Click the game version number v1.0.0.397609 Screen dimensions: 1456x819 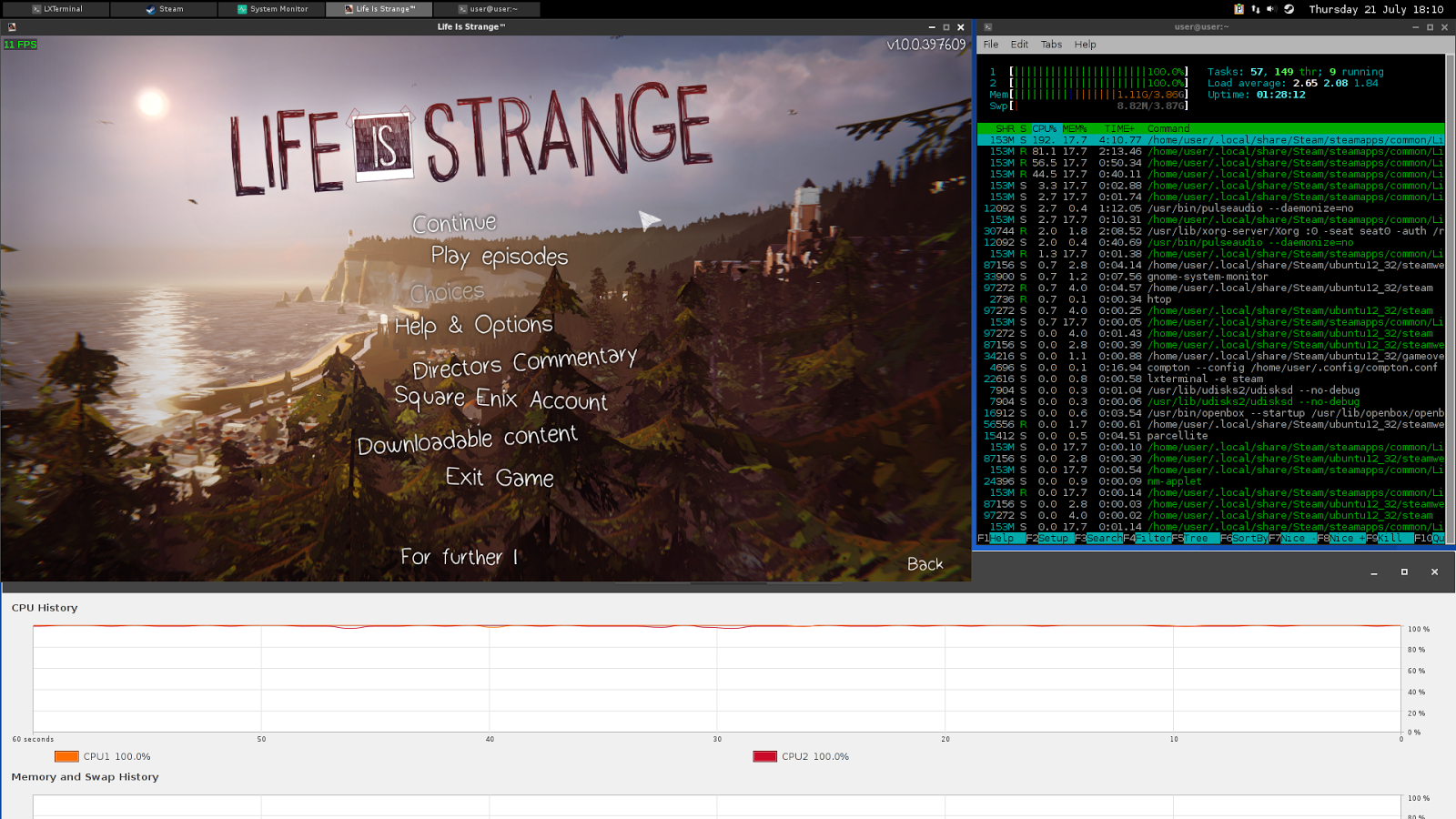tap(926, 45)
